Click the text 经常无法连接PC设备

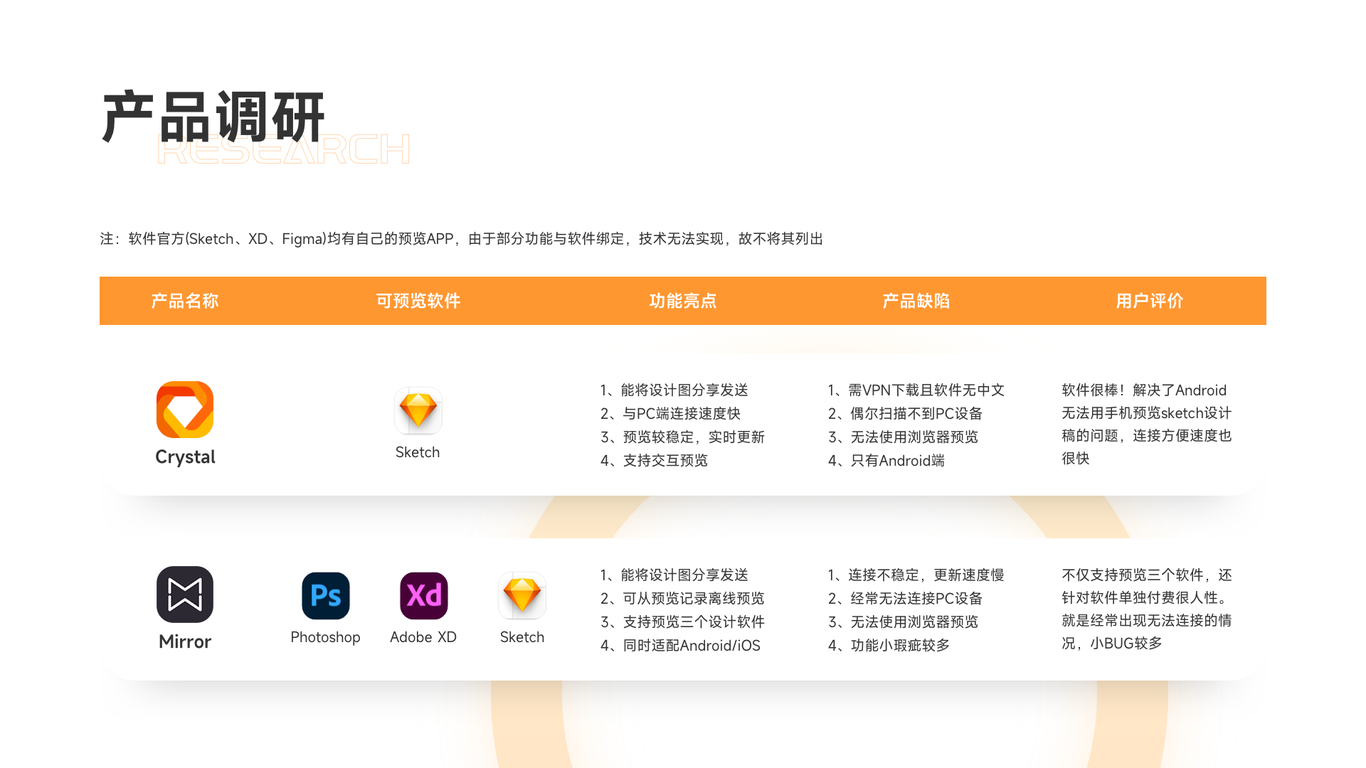[x=905, y=599]
